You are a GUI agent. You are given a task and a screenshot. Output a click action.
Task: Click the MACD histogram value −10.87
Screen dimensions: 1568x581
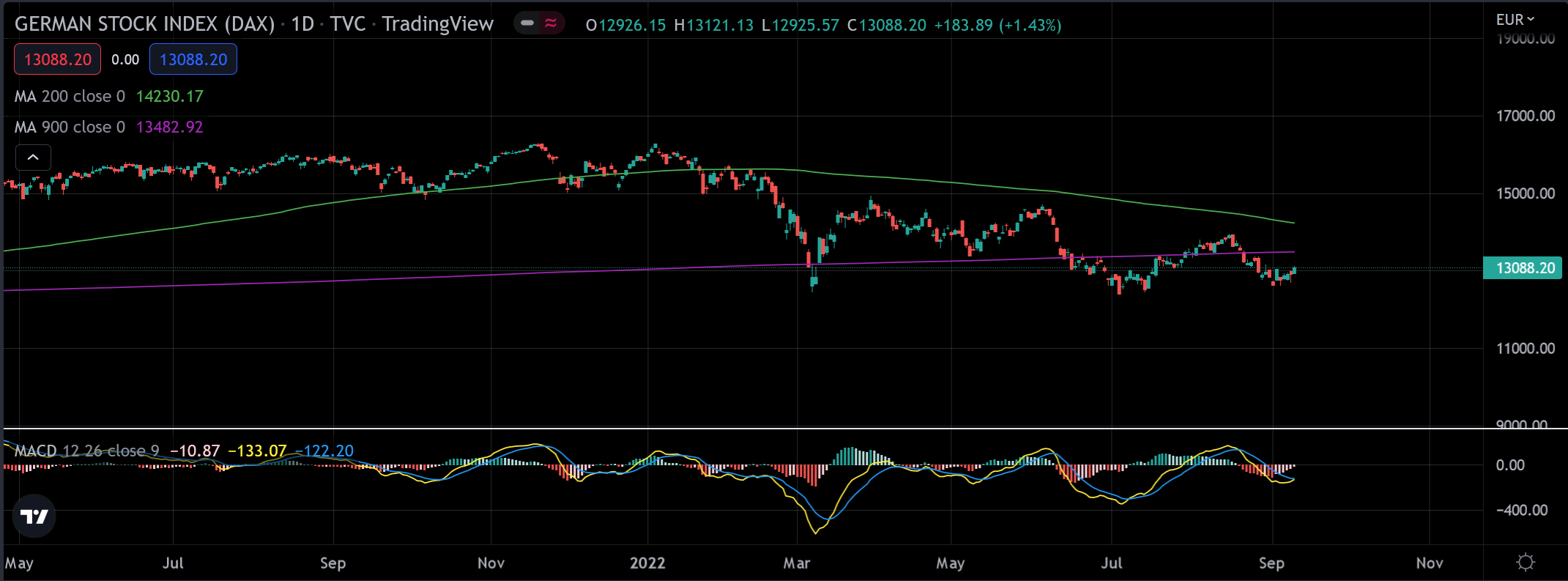[x=195, y=451]
